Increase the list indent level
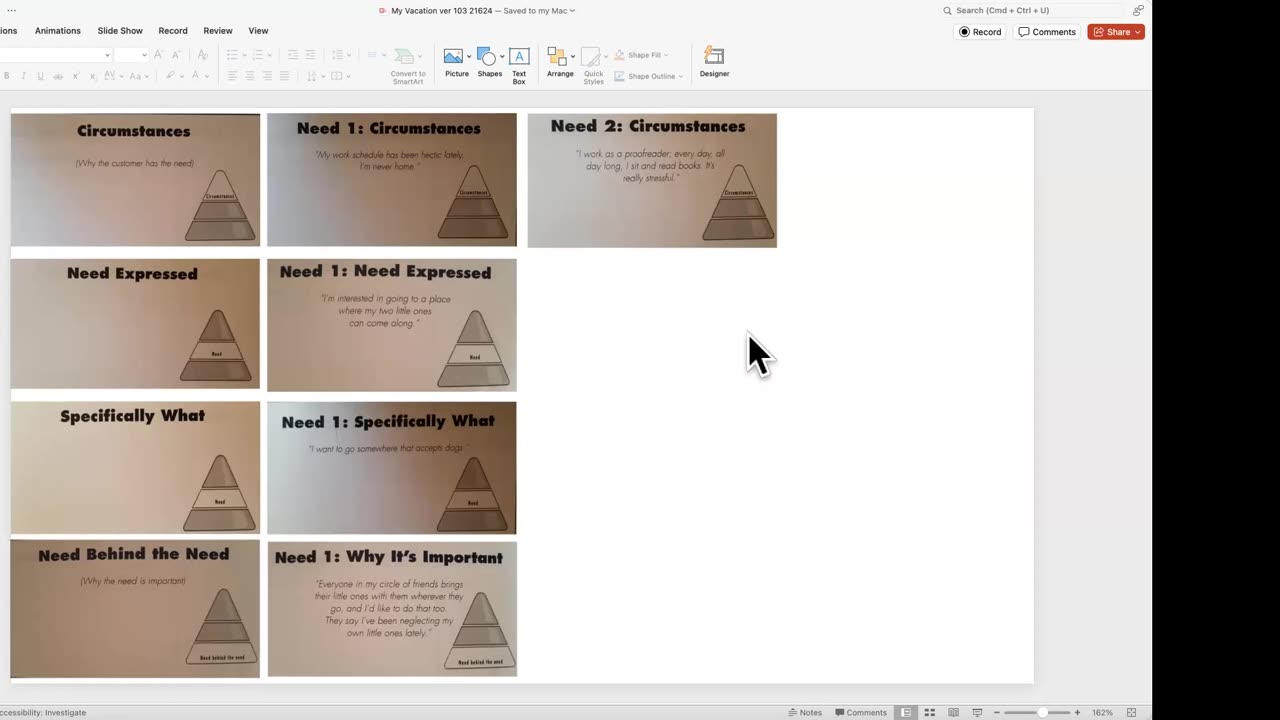The width and height of the screenshot is (1280, 720). pyautogui.click(x=310, y=55)
